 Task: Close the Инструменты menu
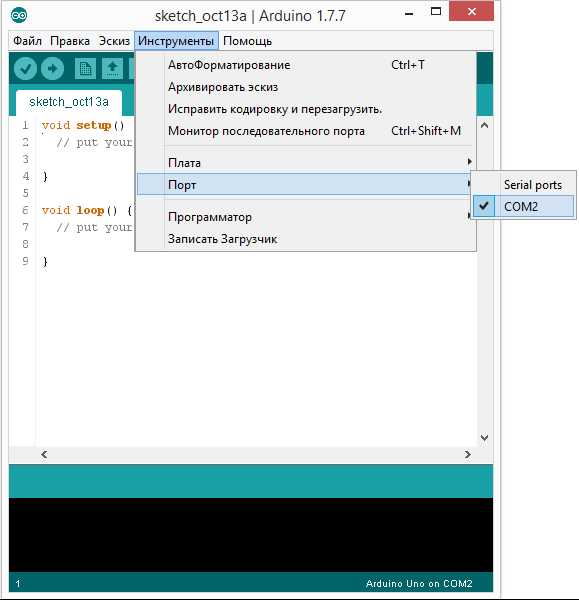(176, 41)
